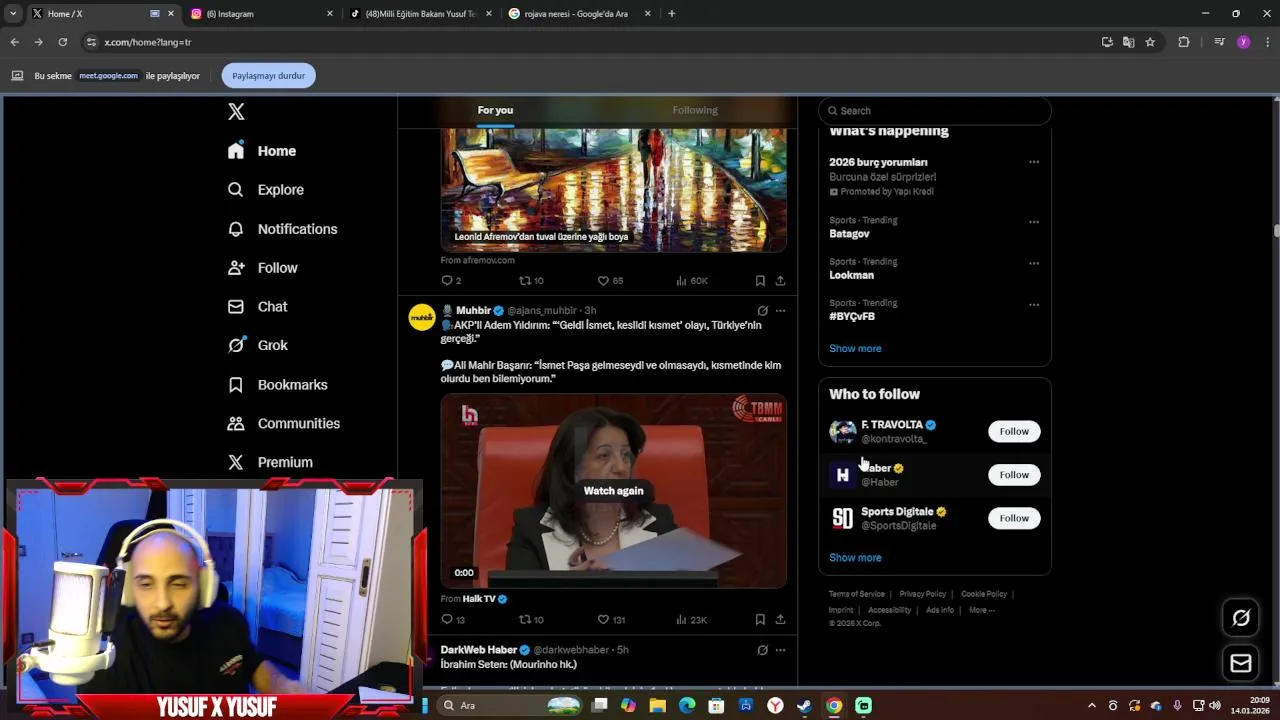Switch to the For you tab

coord(495,110)
